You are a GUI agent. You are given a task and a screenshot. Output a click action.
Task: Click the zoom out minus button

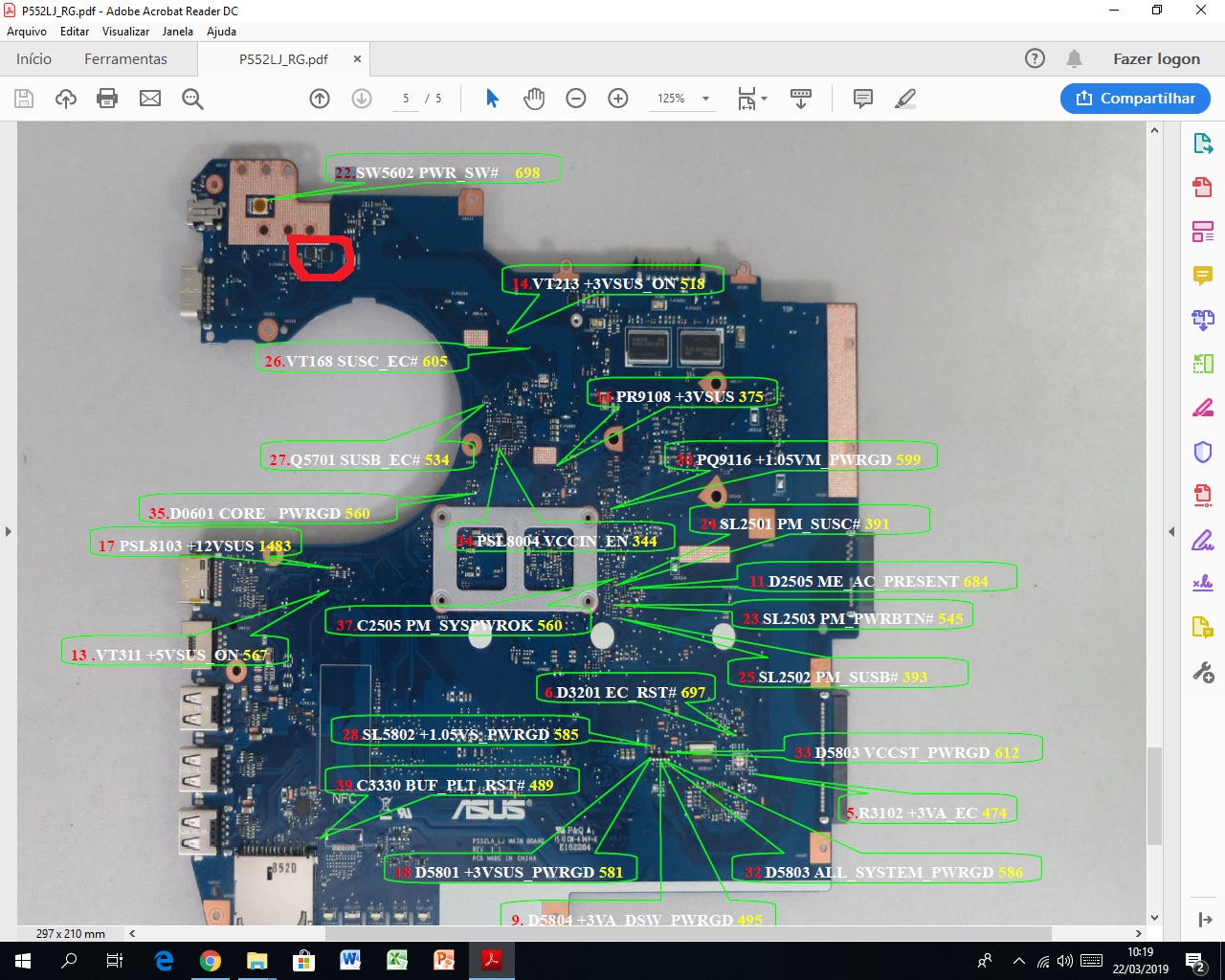576,99
